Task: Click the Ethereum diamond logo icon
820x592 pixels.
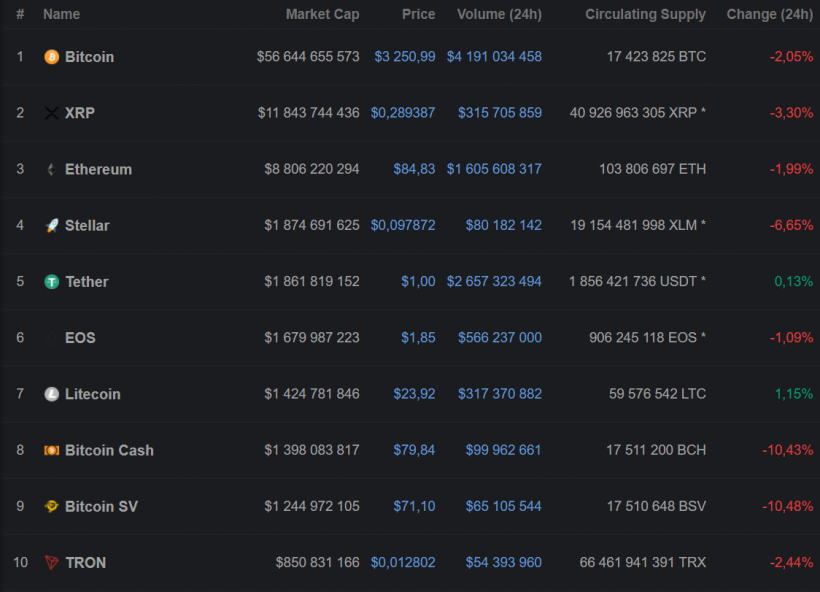Action: pos(52,169)
